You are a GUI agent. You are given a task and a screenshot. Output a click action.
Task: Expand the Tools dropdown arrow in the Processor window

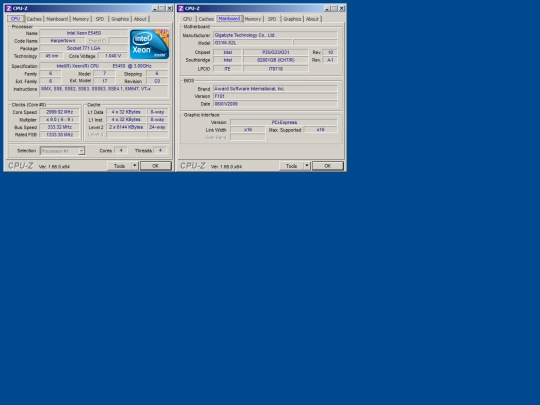tap(135, 166)
